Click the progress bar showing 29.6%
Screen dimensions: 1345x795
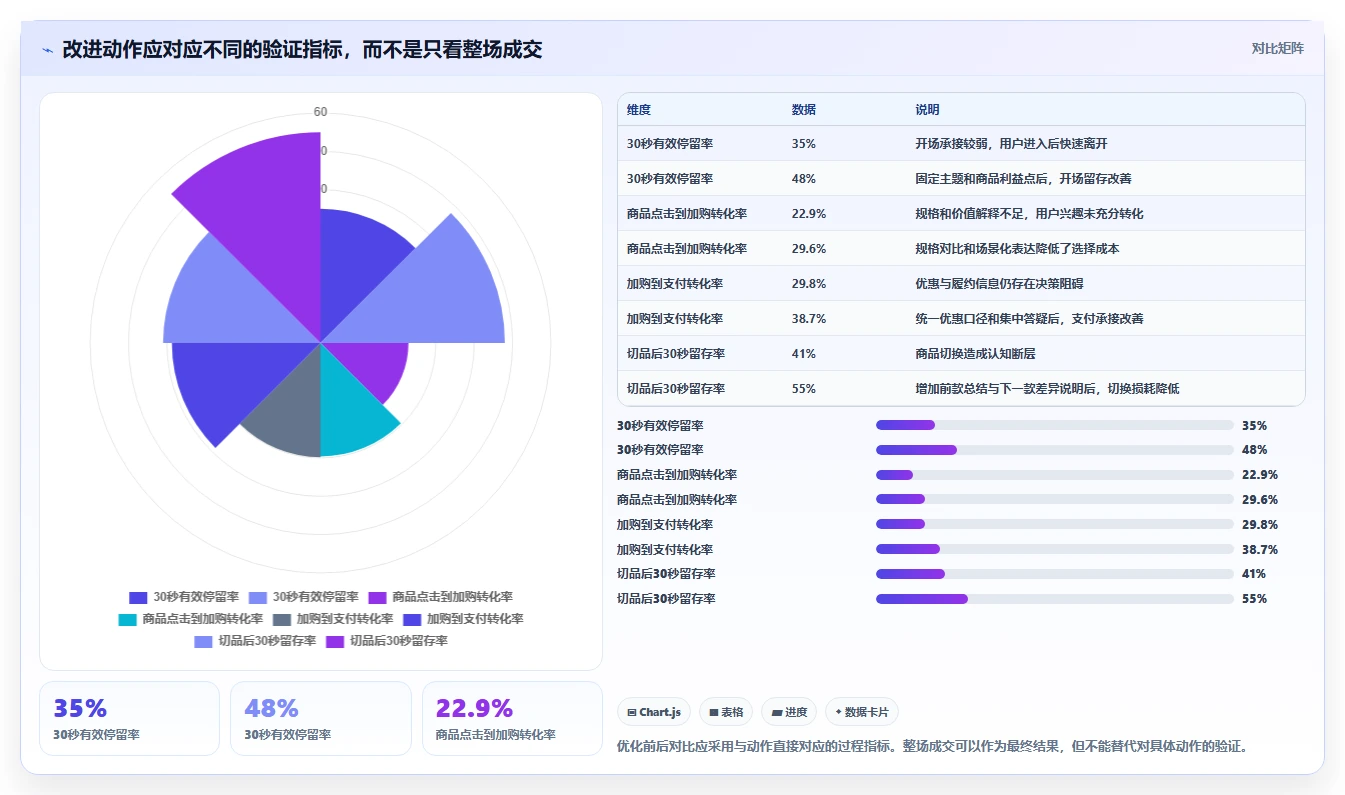click(x=1054, y=499)
